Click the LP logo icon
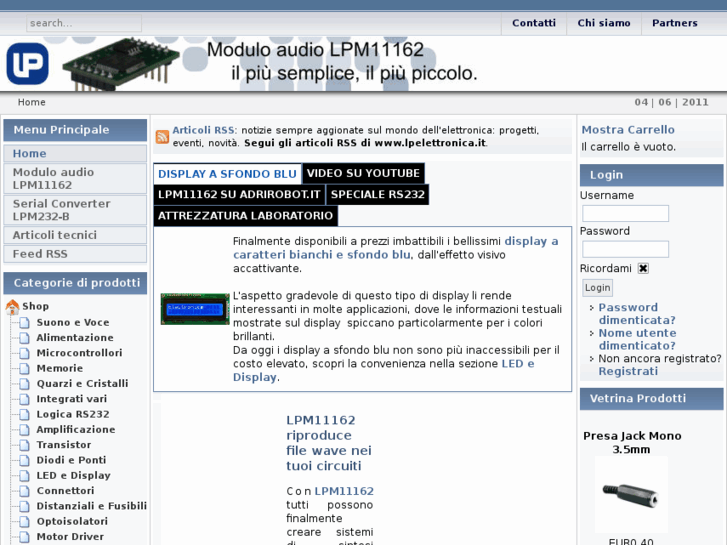The height and width of the screenshot is (545, 727). click(x=27, y=64)
